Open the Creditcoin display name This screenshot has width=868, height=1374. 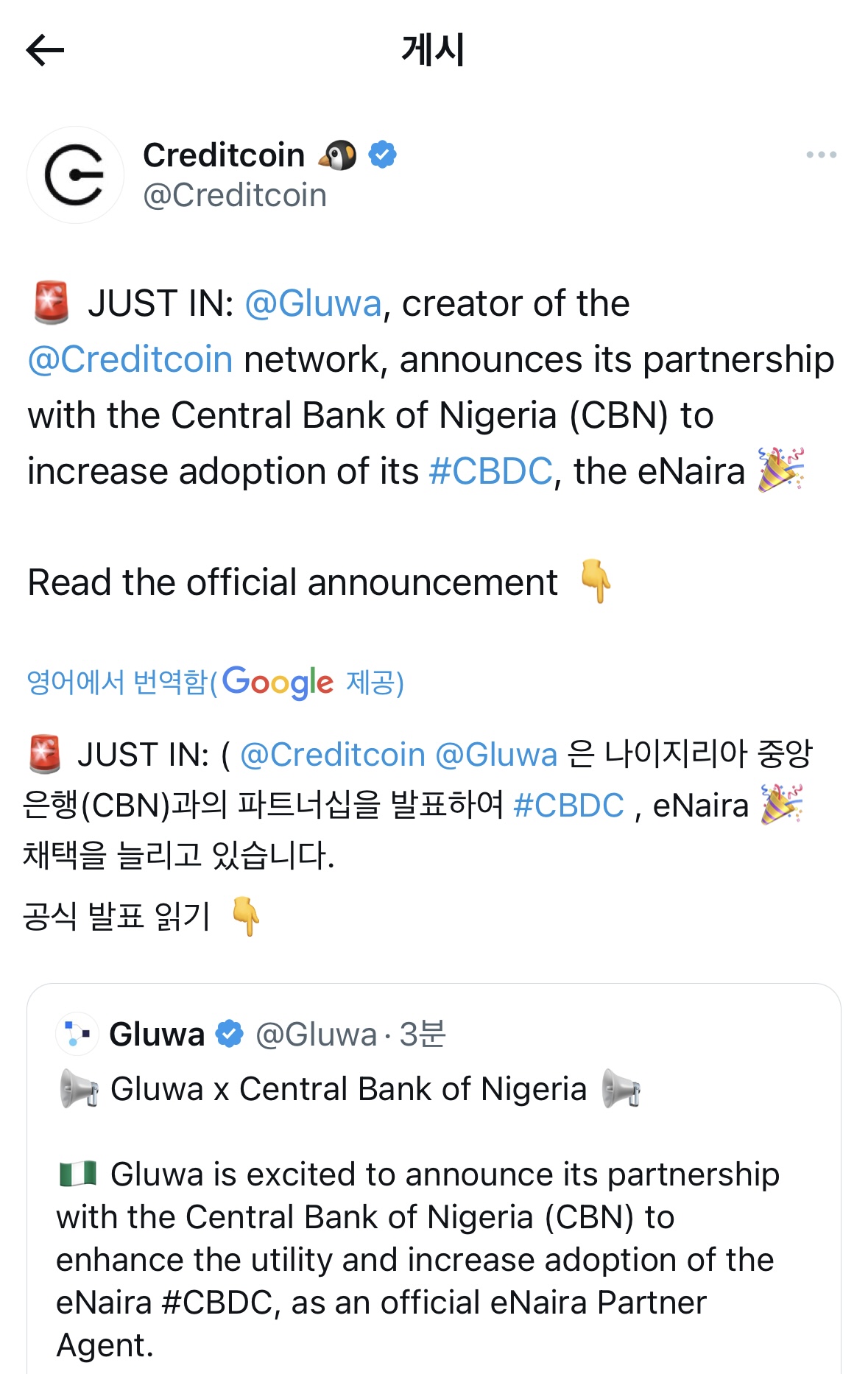224,155
